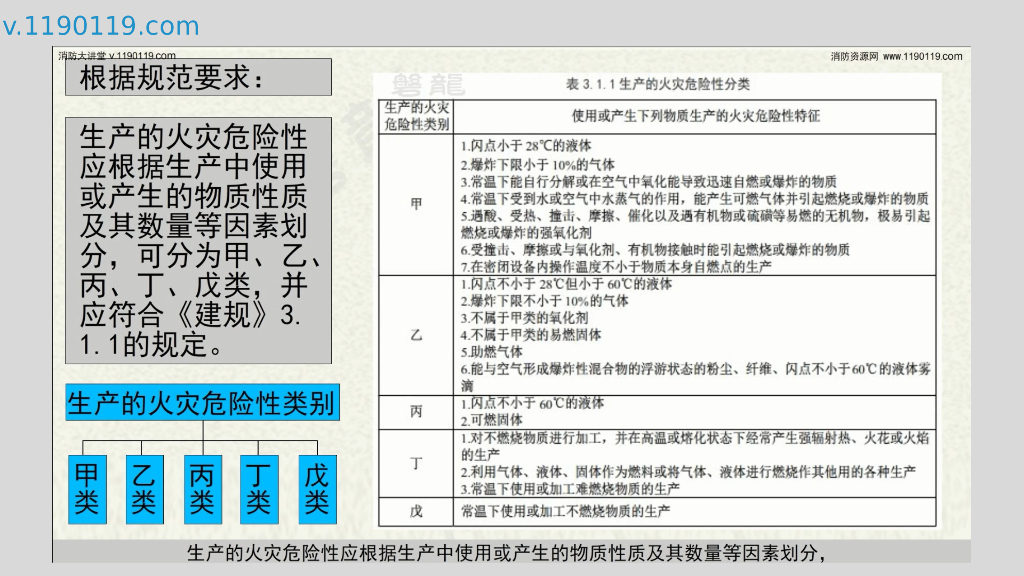The height and width of the screenshot is (576, 1024).
Task: Click the line 常温下使用或加工不燃烧物质的生产
Action: pyautogui.click(x=566, y=511)
